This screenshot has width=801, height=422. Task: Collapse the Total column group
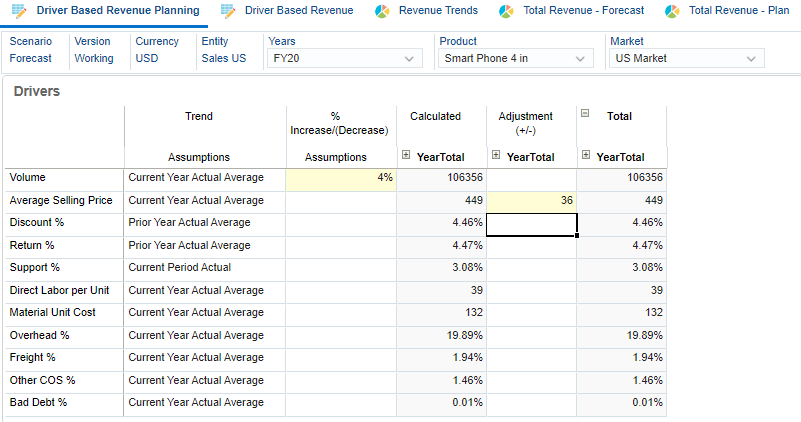point(585,113)
